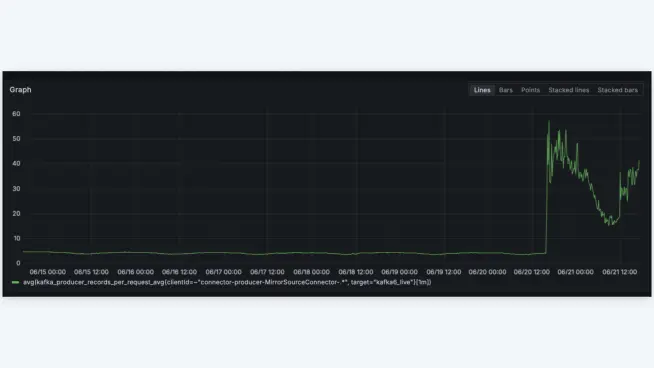Screen dimensions: 654x368
Task: Click the 10 y-axis value
Action: coord(17,238)
